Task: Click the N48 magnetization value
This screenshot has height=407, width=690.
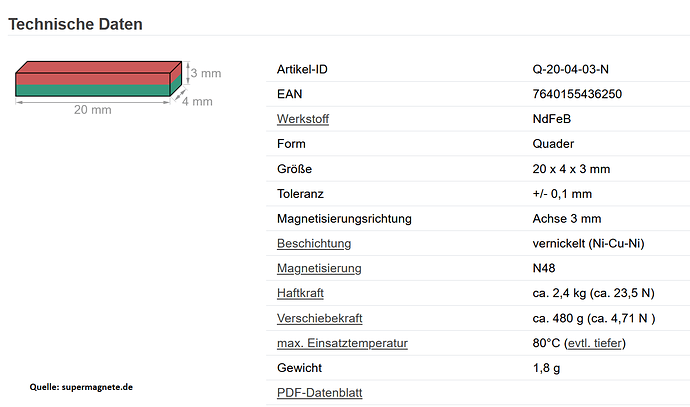Action: [x=544, y=268]
